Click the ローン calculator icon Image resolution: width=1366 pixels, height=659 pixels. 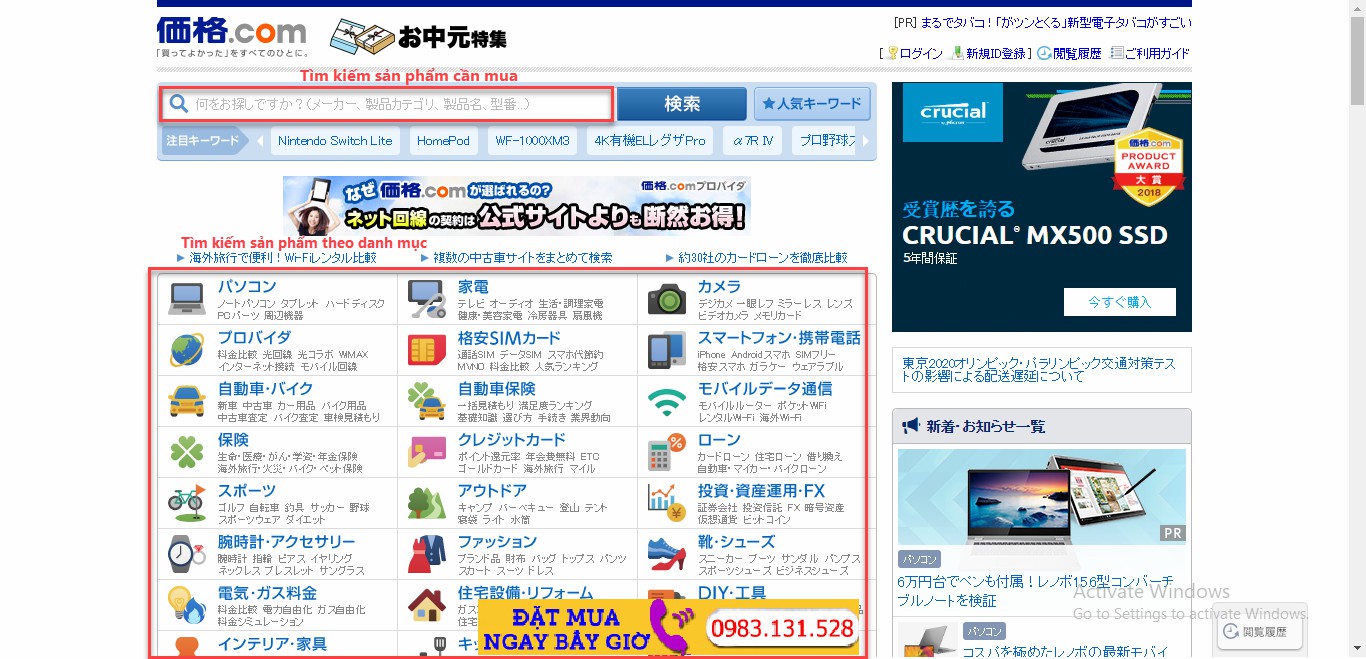pyautogui.click(x=667, y=452)
